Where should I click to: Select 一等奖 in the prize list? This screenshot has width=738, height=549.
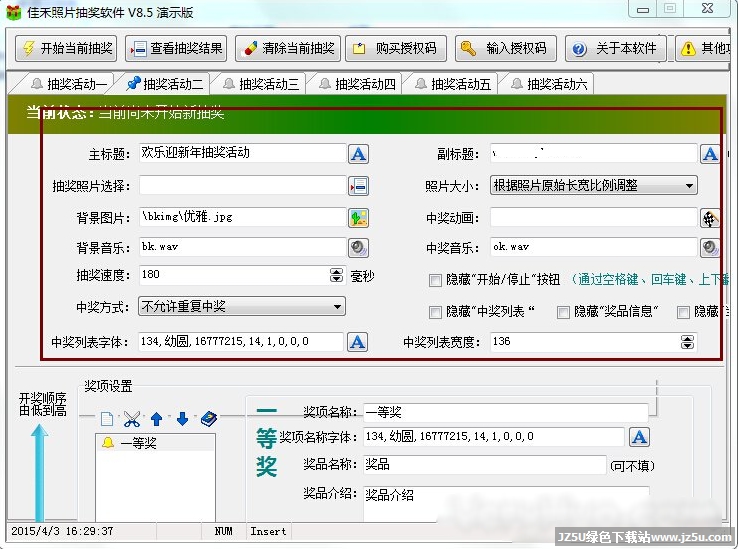pos(138,443)
